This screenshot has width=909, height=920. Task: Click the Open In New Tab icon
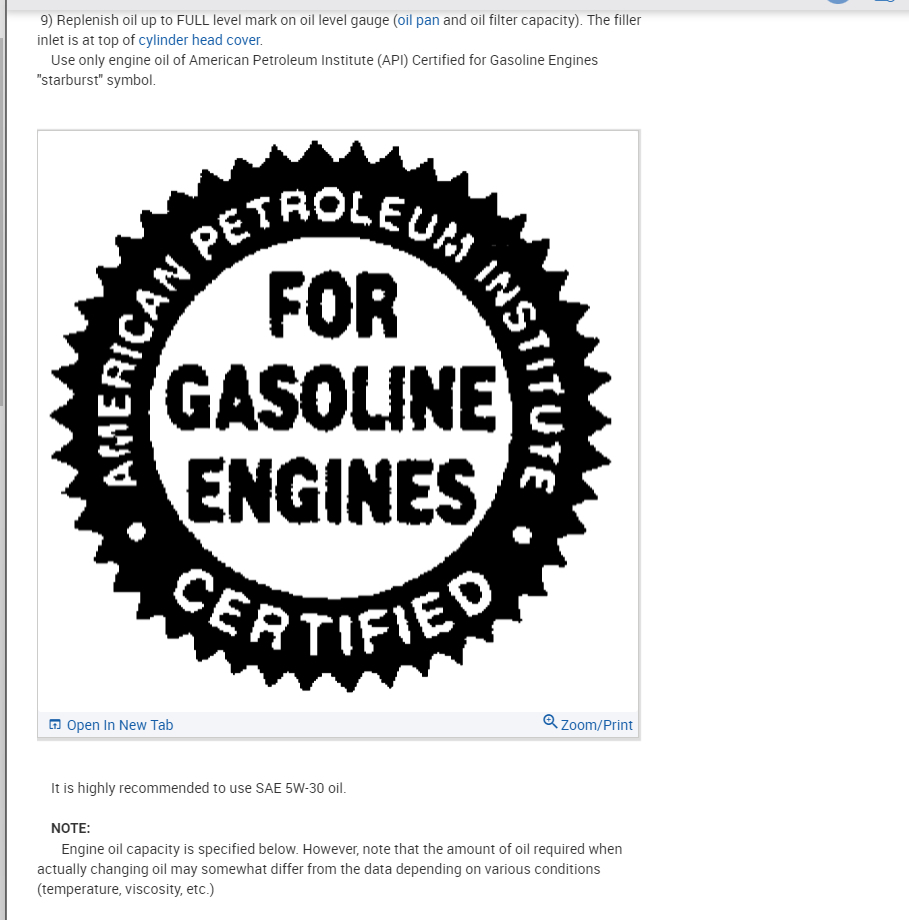pyautogui.click(x=55, y=725)
